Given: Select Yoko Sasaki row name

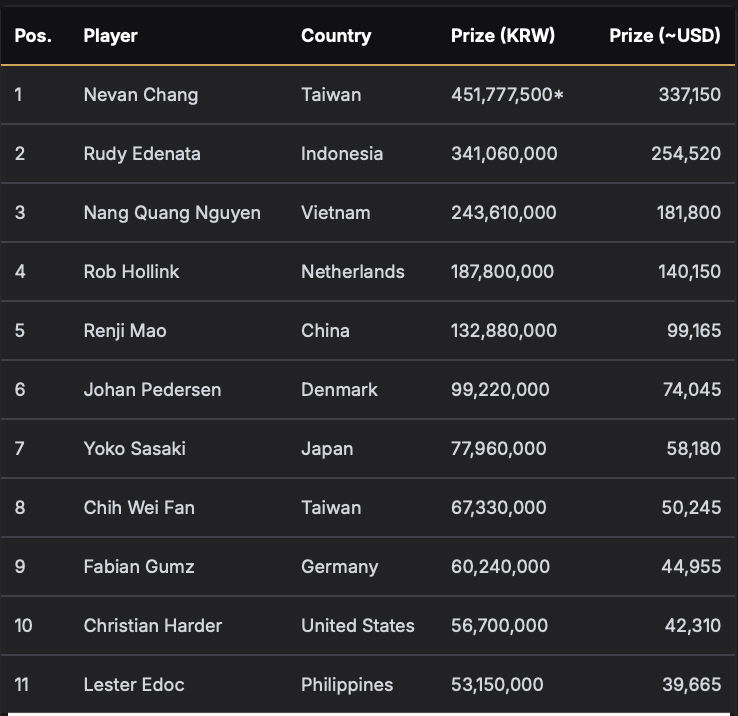Looking at the screenshot, I should click(x=135, y=449).
